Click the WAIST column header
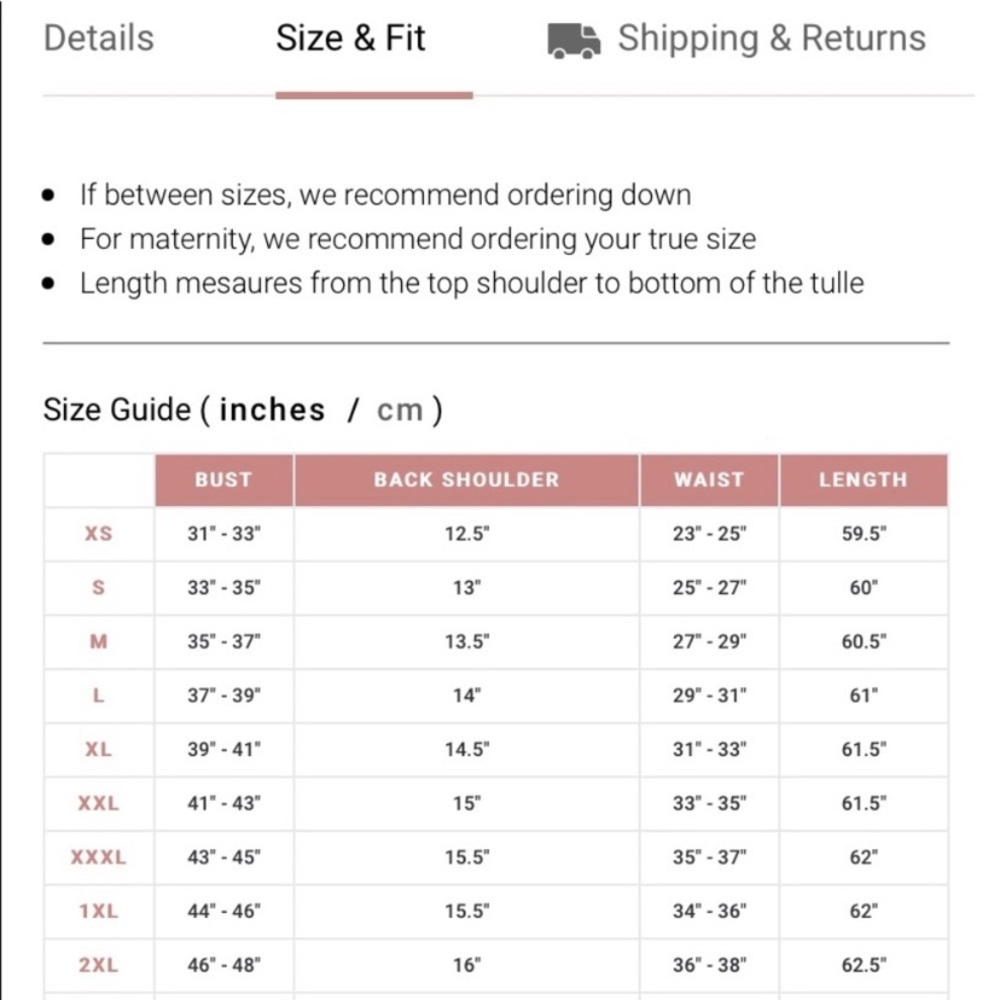Image resolution: width=1000 pixels, height=1000 pixels. (709, 480)
